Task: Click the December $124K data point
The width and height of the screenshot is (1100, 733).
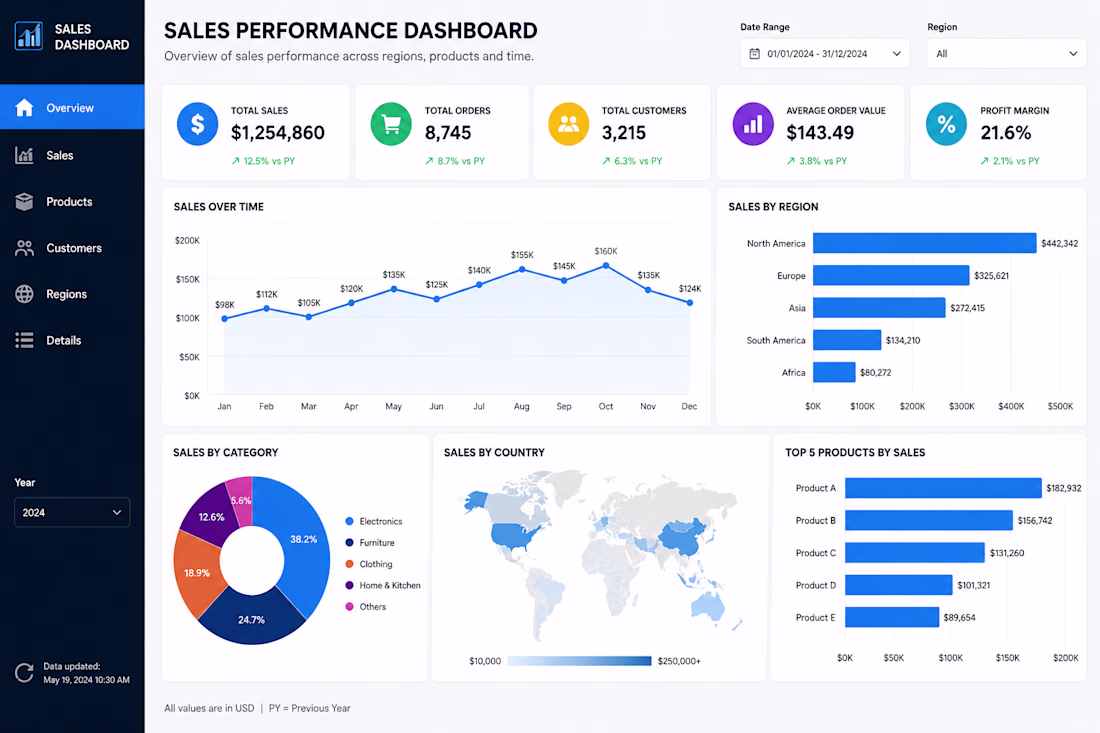Action: (690, 303)
